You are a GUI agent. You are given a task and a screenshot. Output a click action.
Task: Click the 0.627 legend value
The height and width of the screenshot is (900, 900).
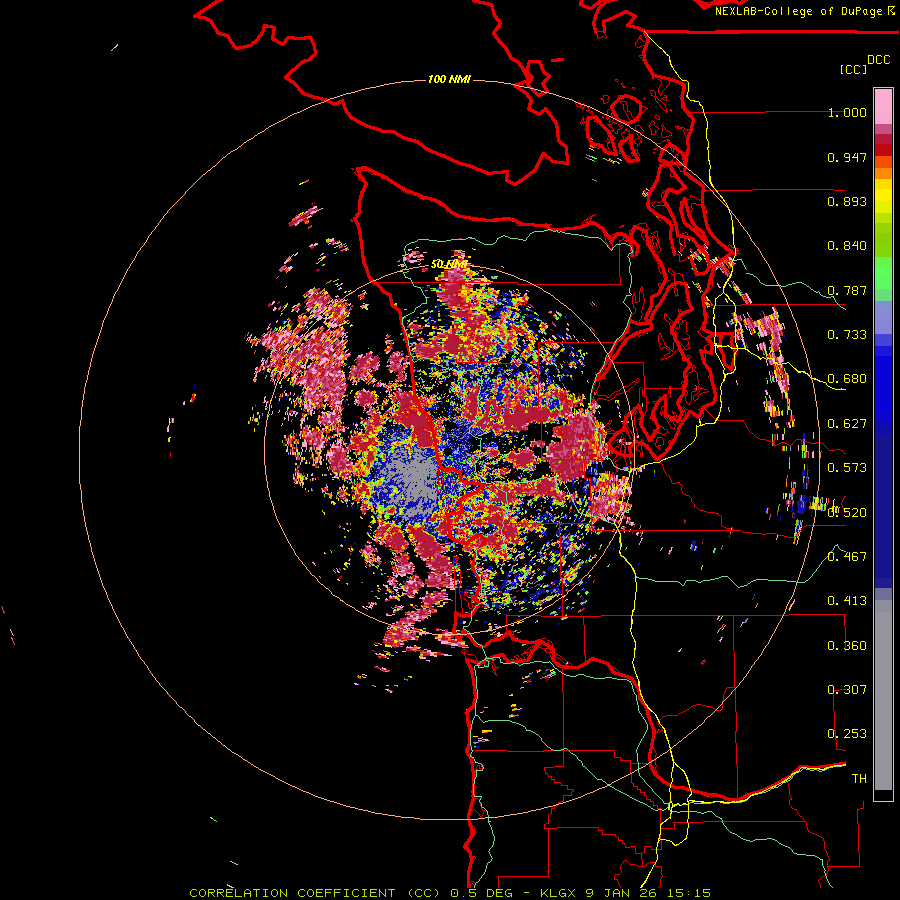click(847, 424)
